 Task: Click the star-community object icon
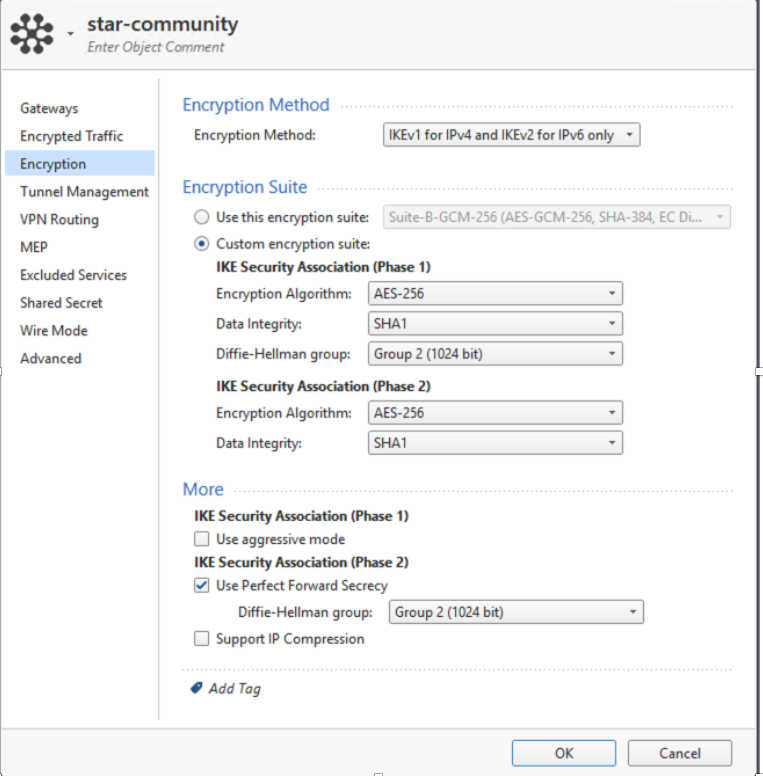click(32, 34)
